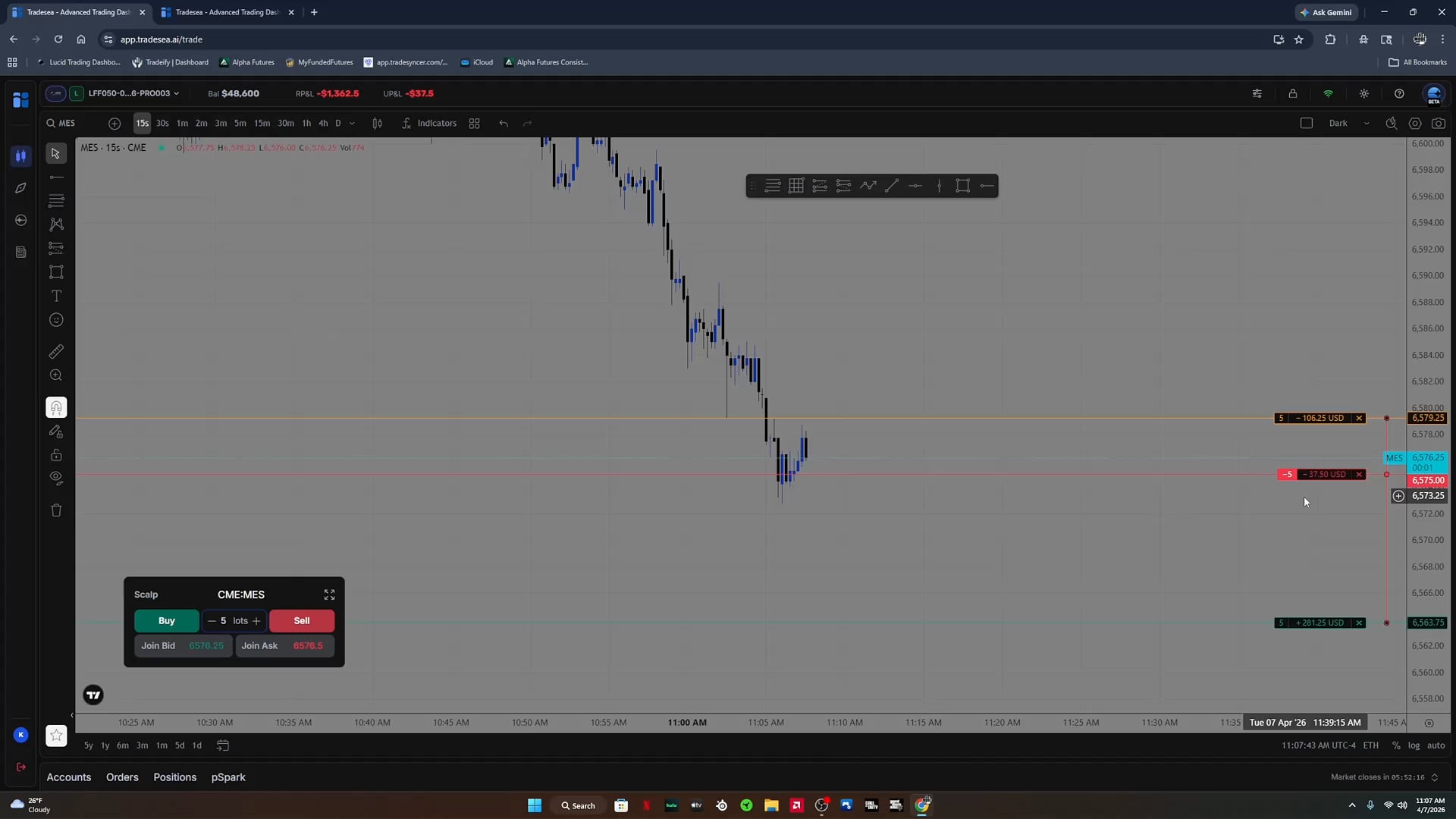
Task: Toggle hide all drawings eye icon
Action: 56,478
